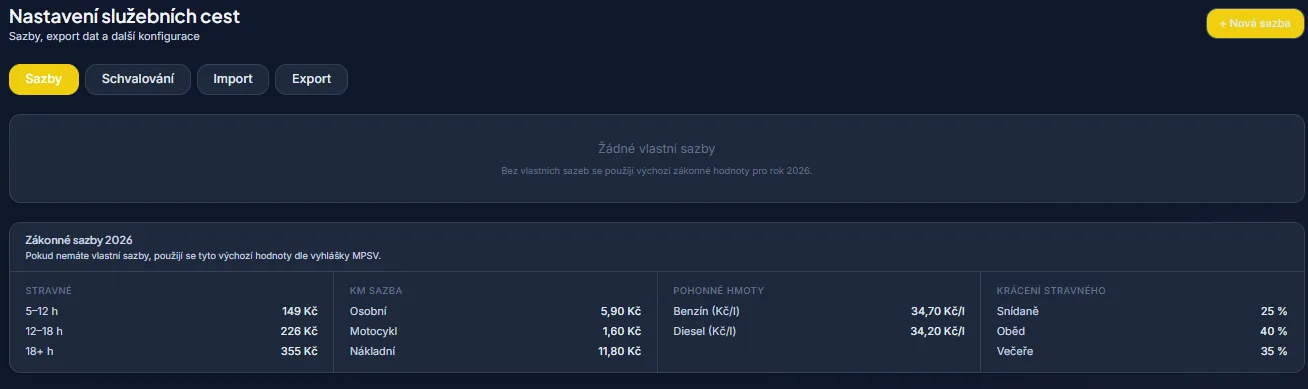The height and width of the screenshot is (389, 1308).
Task: Click the Oběd 40 % reduction row
Action: click(1142, 331)
